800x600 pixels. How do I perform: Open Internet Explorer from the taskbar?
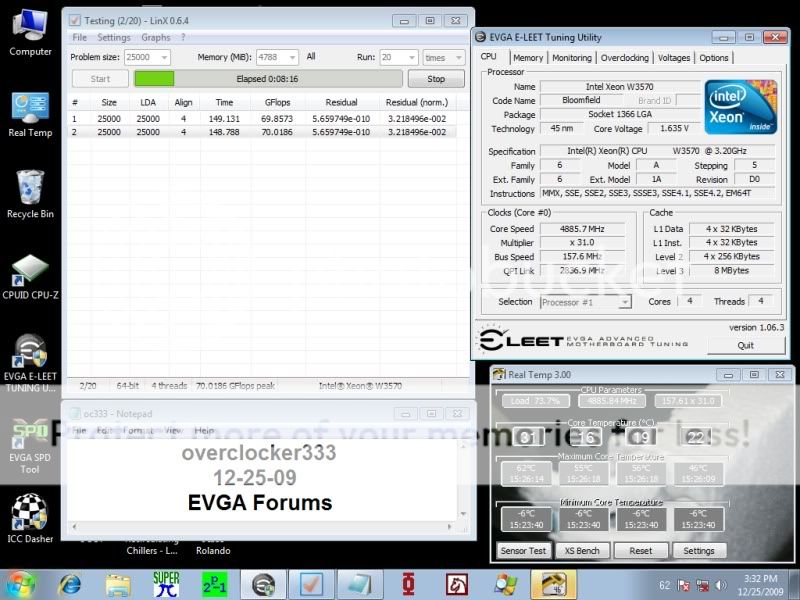(70, 583)
